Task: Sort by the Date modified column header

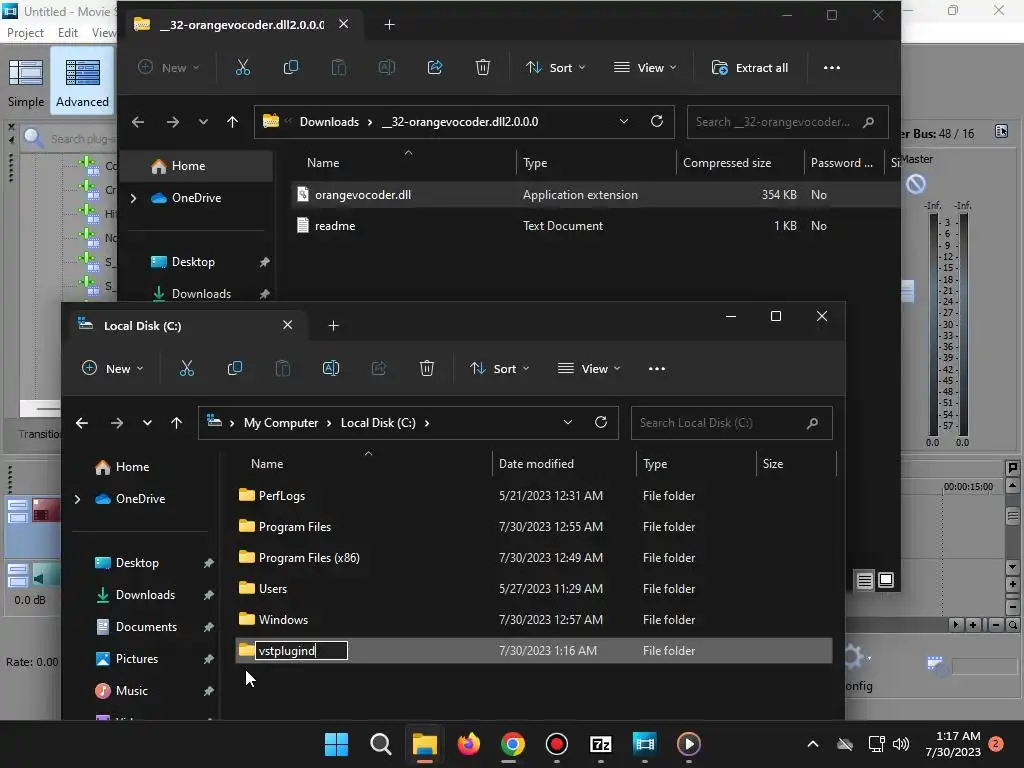Action: click(536, 464)
